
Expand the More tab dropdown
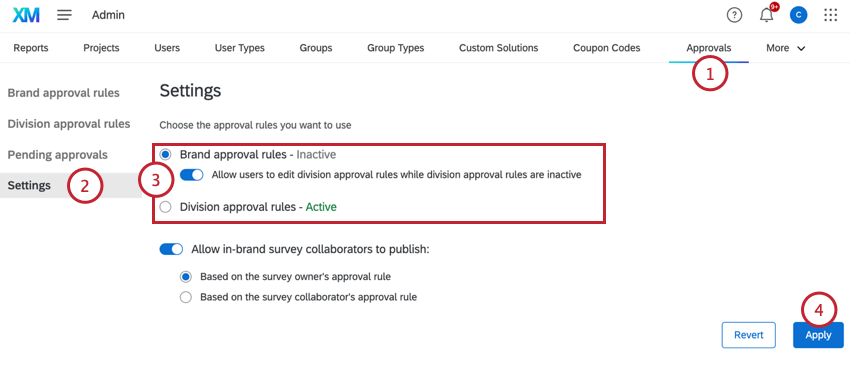tap(785, 48)
